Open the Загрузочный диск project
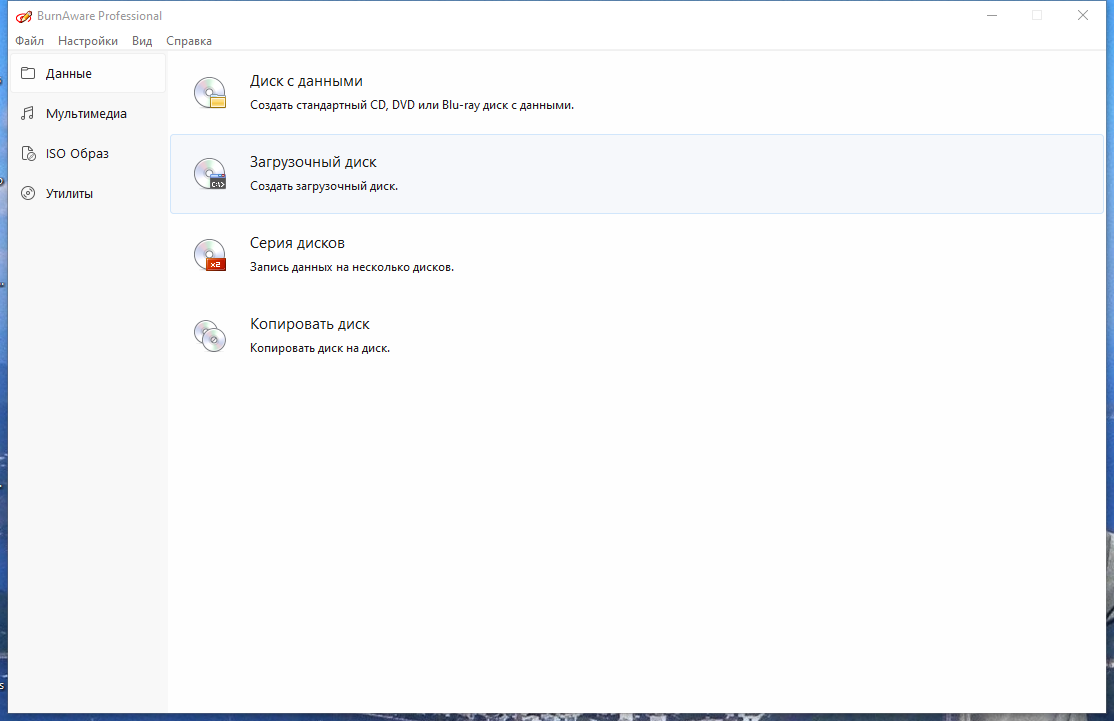The height and width of the screenshot is (721, 1114). coord(637,174)
